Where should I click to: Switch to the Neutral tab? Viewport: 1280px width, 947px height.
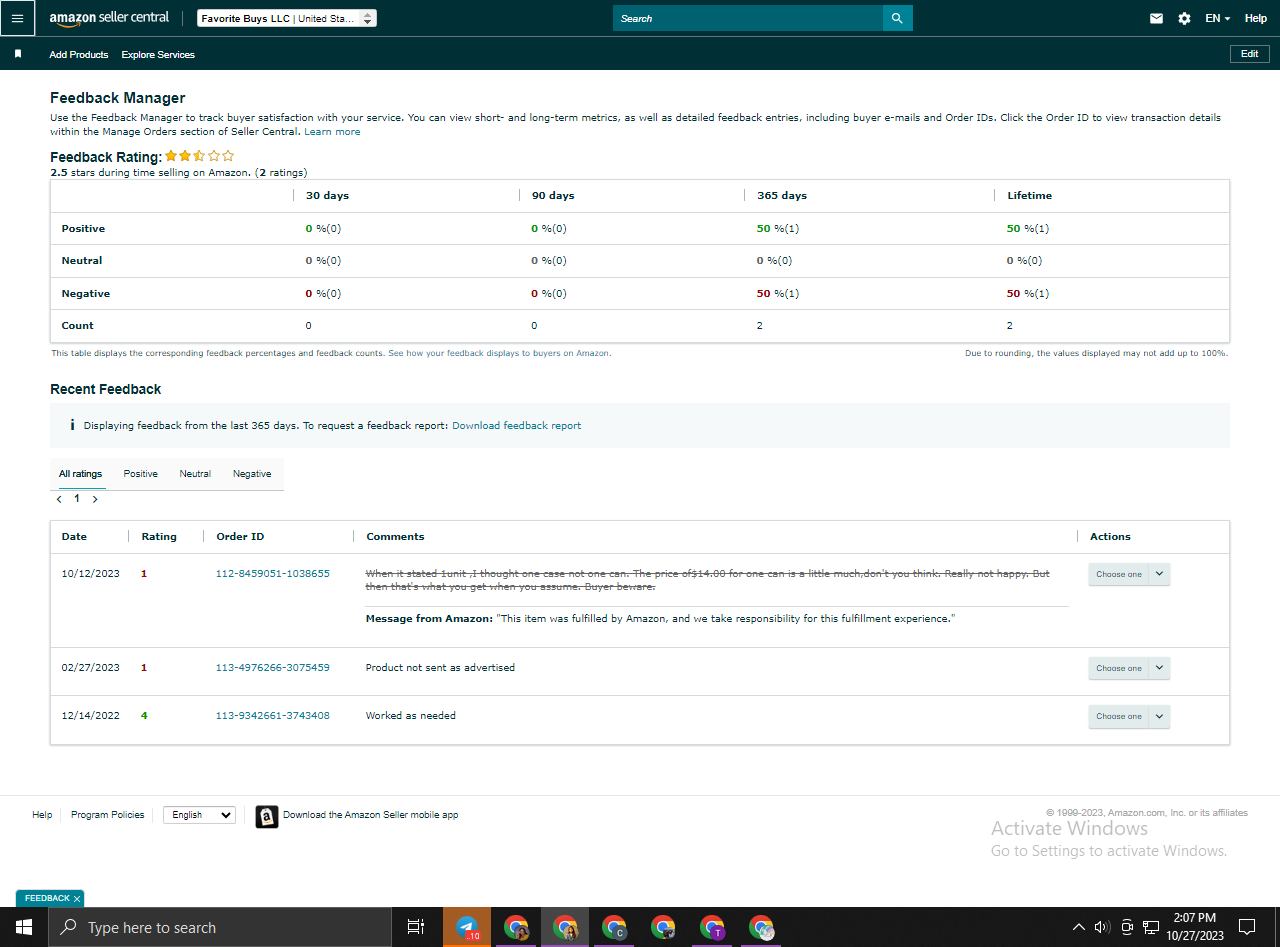(195, 474)
